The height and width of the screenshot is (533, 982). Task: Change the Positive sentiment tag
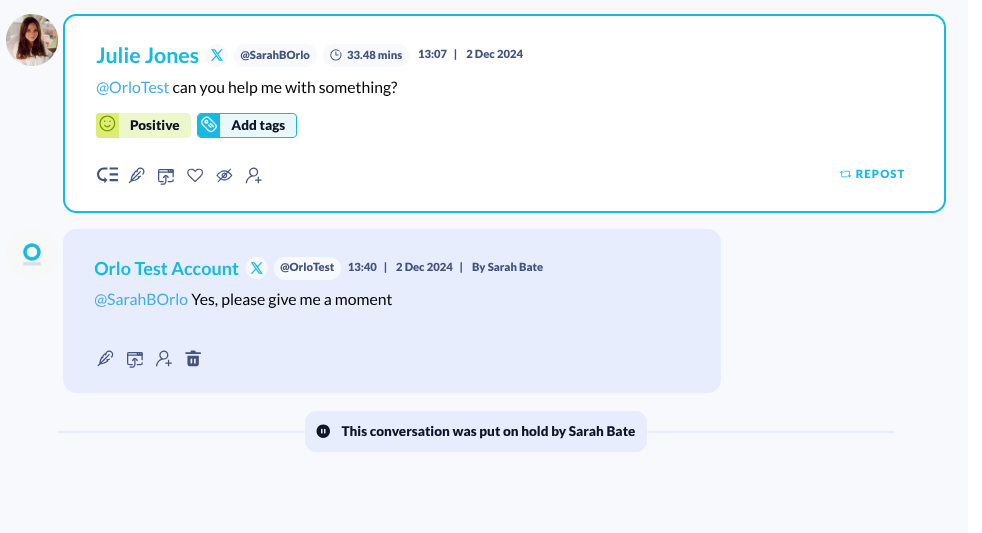143,125
